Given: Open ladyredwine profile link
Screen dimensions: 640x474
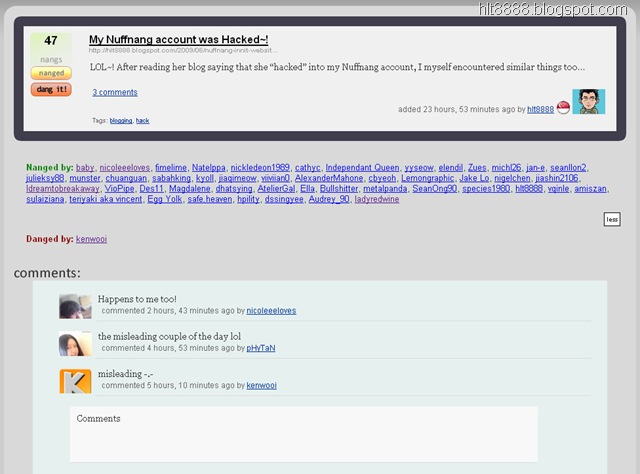Looking at the screenshot, I should [377, 199].
